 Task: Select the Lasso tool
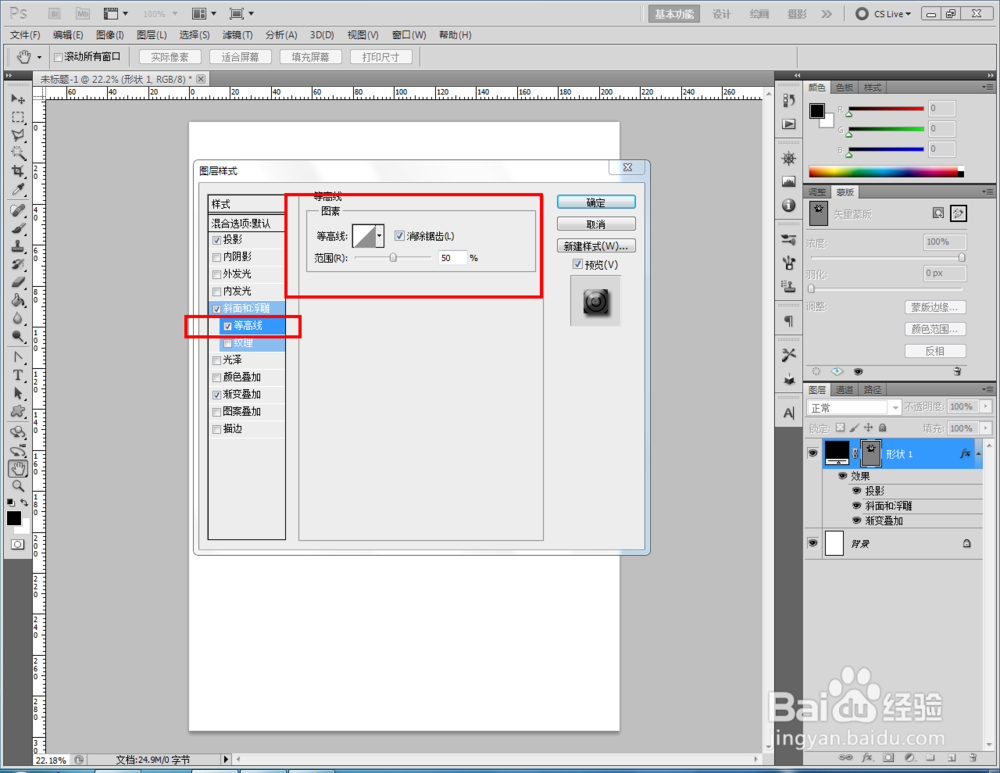click(x=18, y=135)
